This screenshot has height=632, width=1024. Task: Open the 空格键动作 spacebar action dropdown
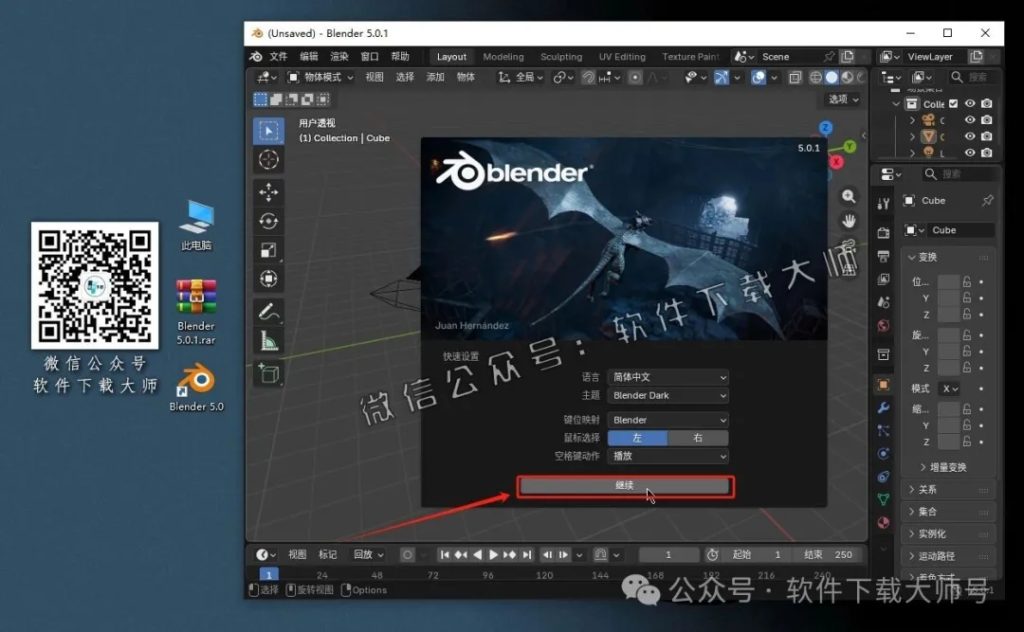(668, 457)
